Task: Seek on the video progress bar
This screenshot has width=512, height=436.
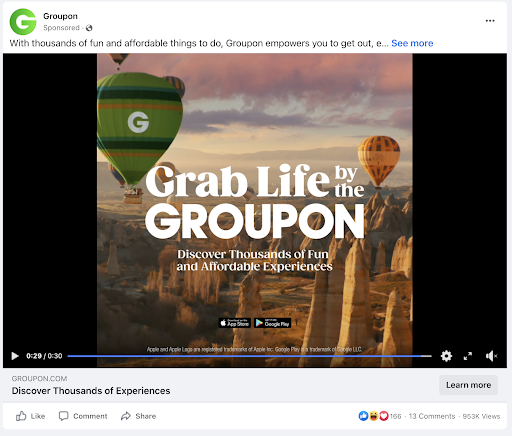Action: 249,356
